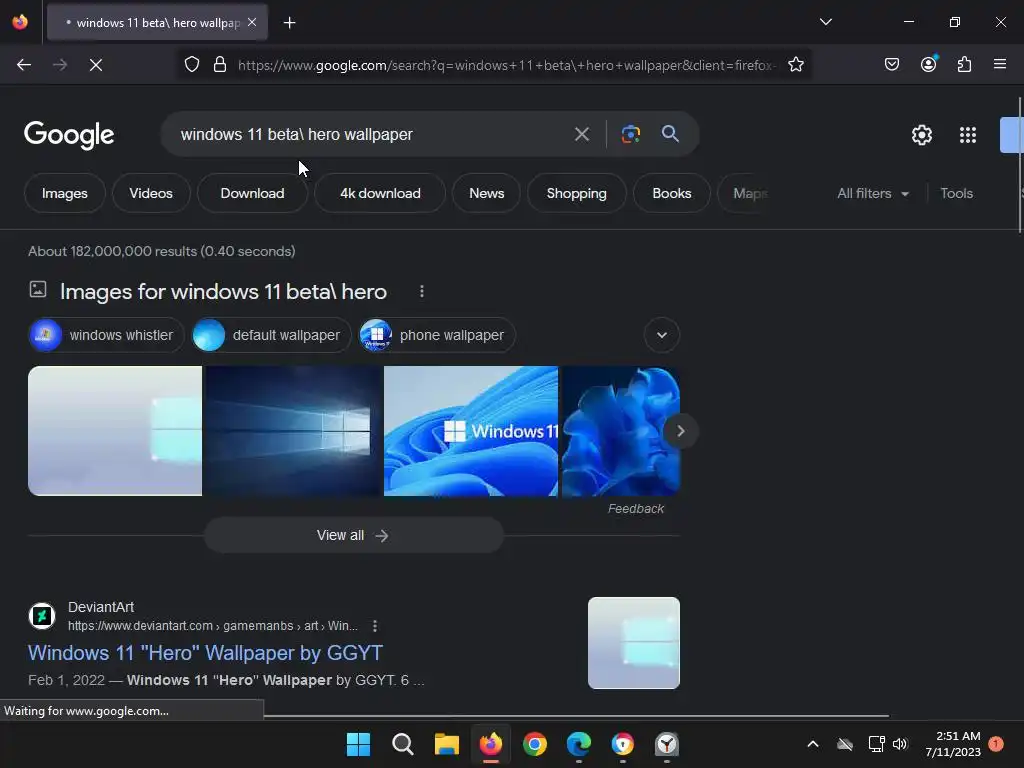1024x768 pixels.
Task: Select the Download filter chip
Action: (x=252, y=193)
